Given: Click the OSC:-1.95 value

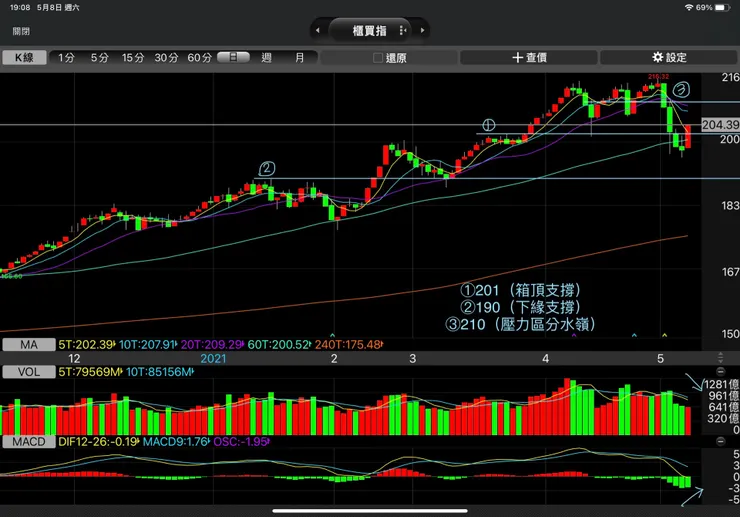Looking at the screenshot, I should pyautogui.click(x=241, y=442).
